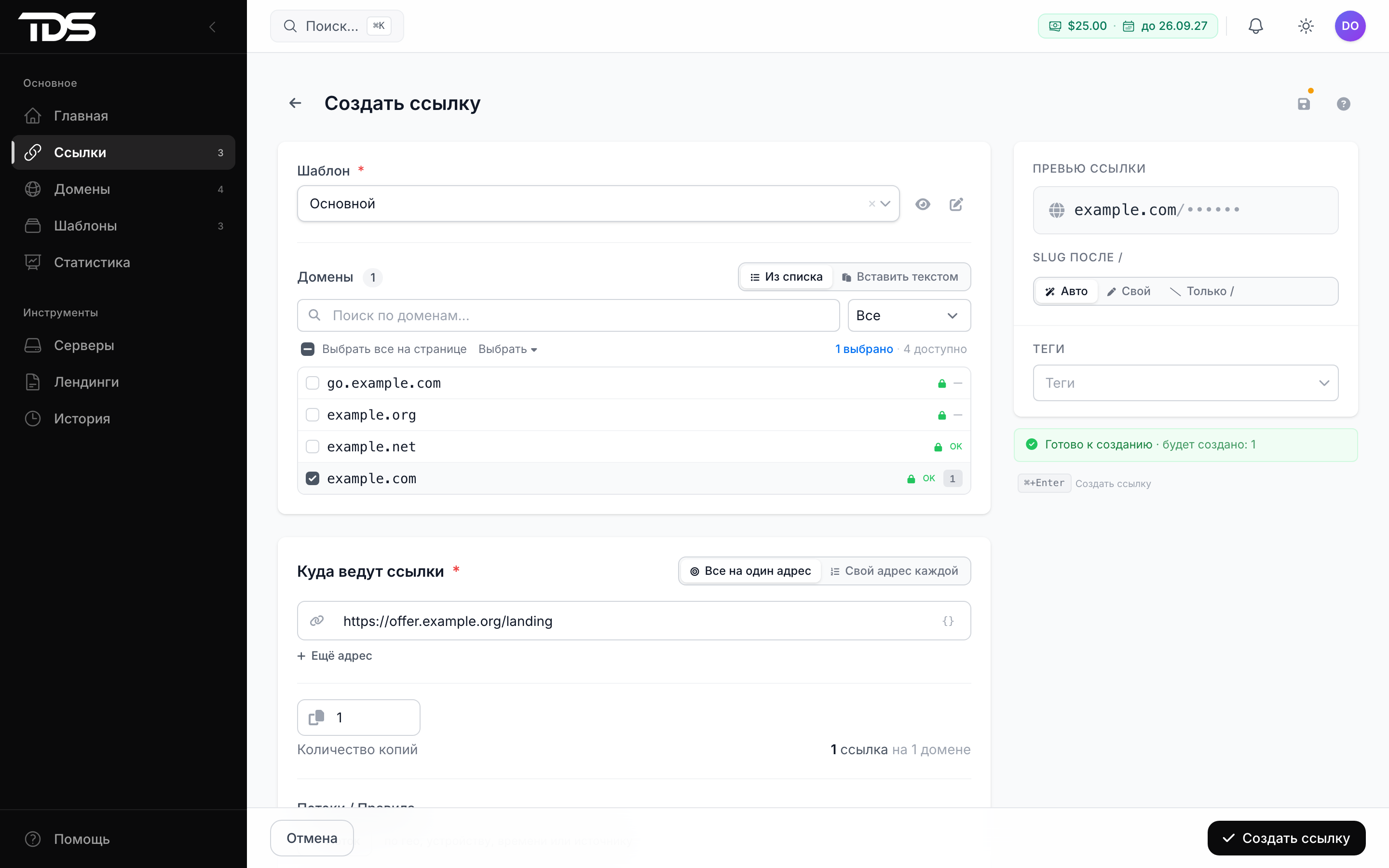Click Отмена button

point(312,838)
